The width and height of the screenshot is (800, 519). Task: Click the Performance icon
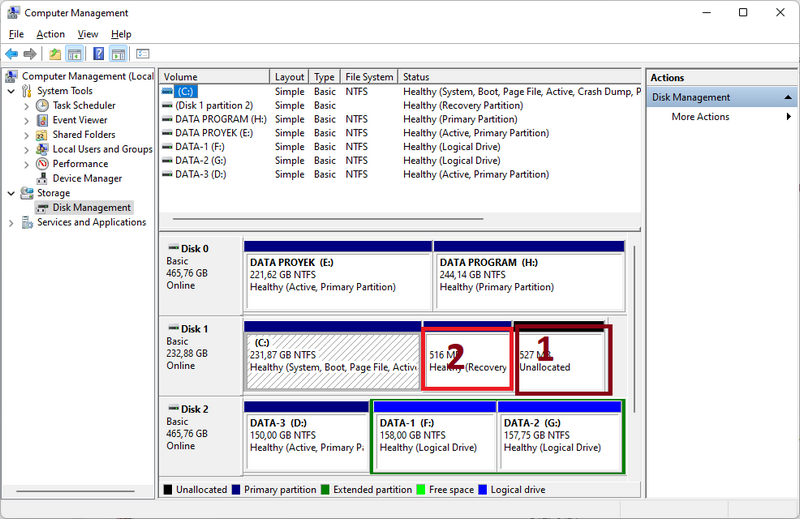[42, 164]
